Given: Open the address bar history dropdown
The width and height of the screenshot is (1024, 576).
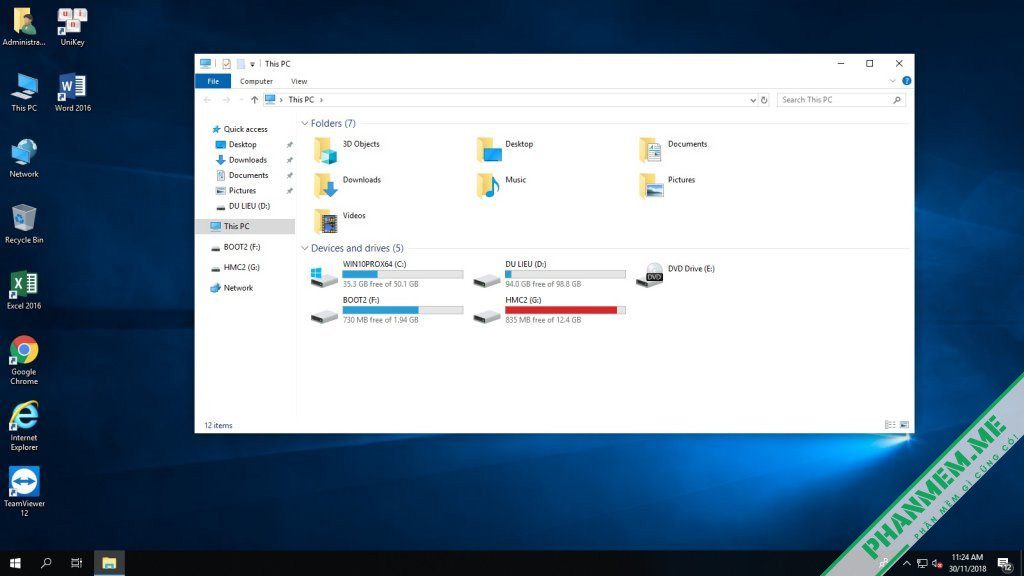Looking at the screenshot, I should tap(753, 100).
